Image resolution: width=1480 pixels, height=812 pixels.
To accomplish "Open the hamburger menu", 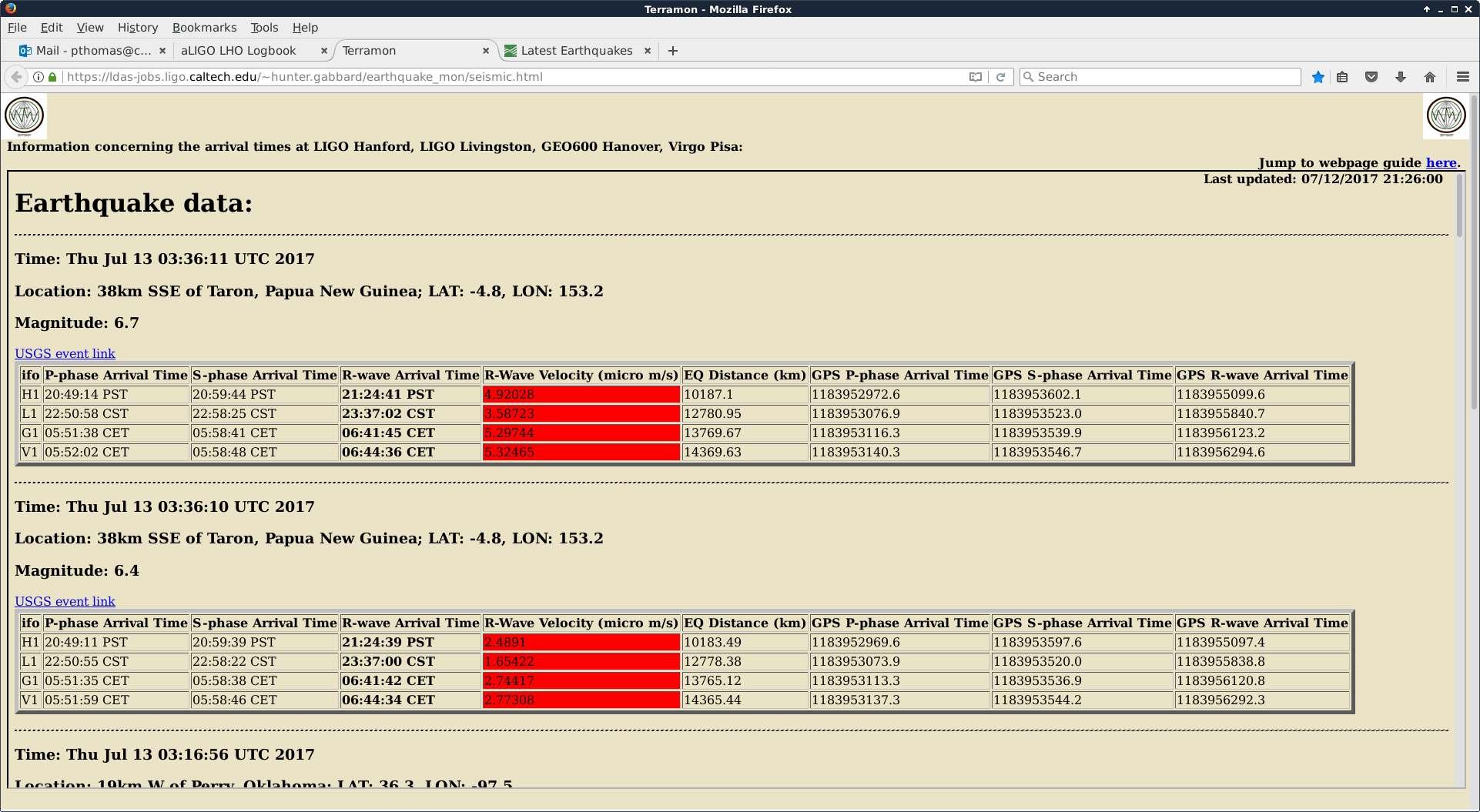I will [1463, 77].
